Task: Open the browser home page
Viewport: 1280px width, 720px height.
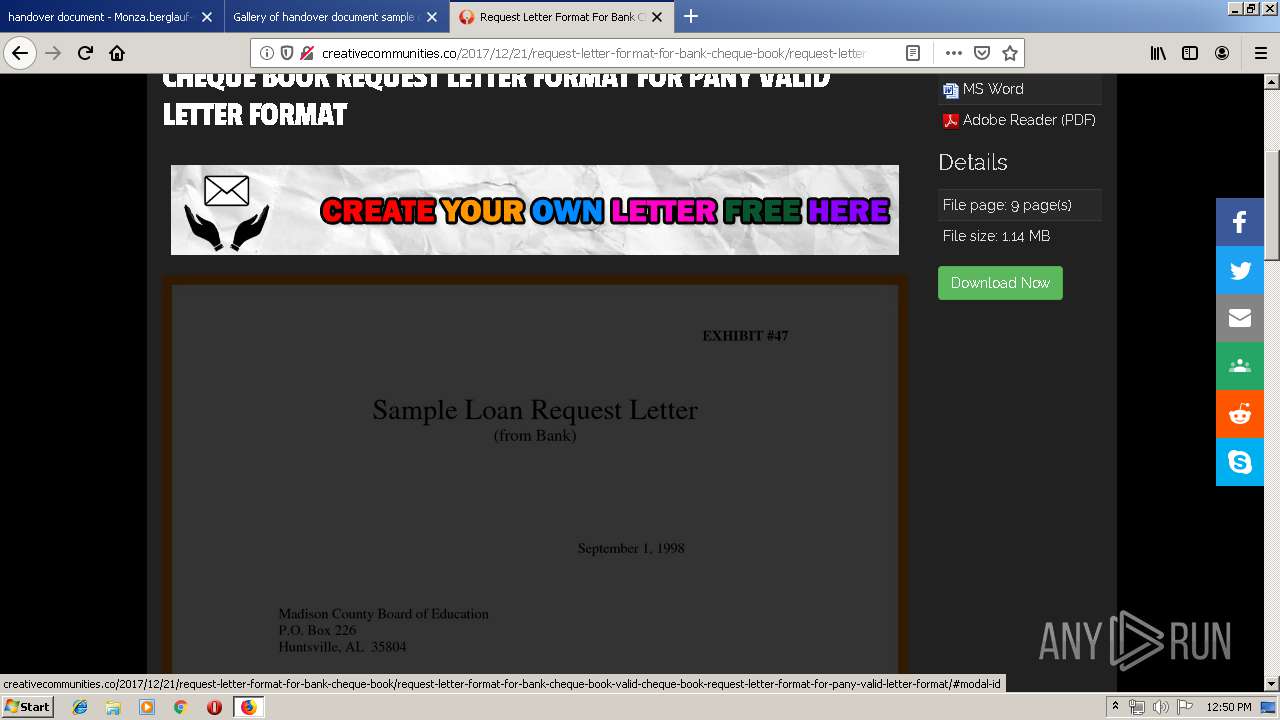Action: (117, 53)
